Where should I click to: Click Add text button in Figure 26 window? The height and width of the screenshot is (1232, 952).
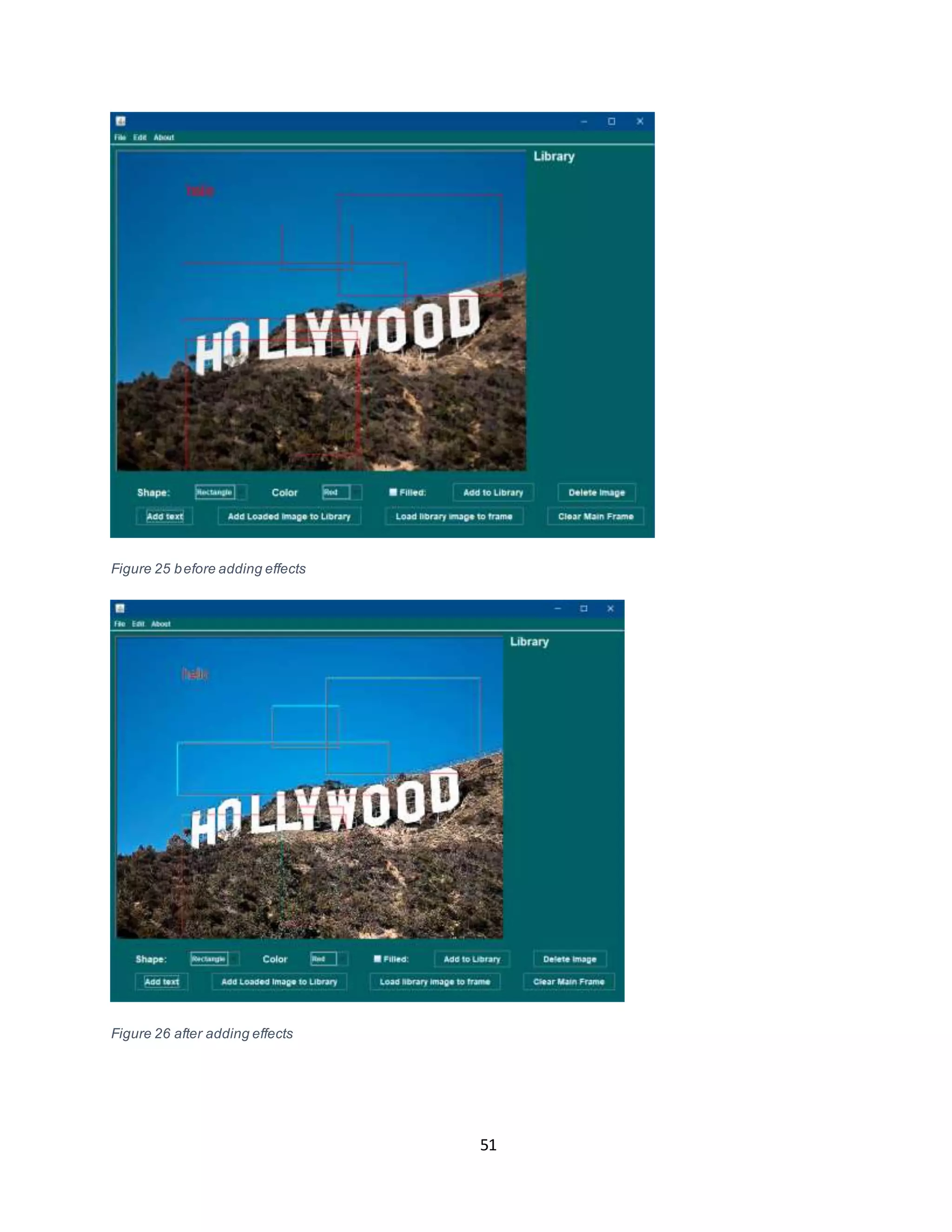pos(161,981)
